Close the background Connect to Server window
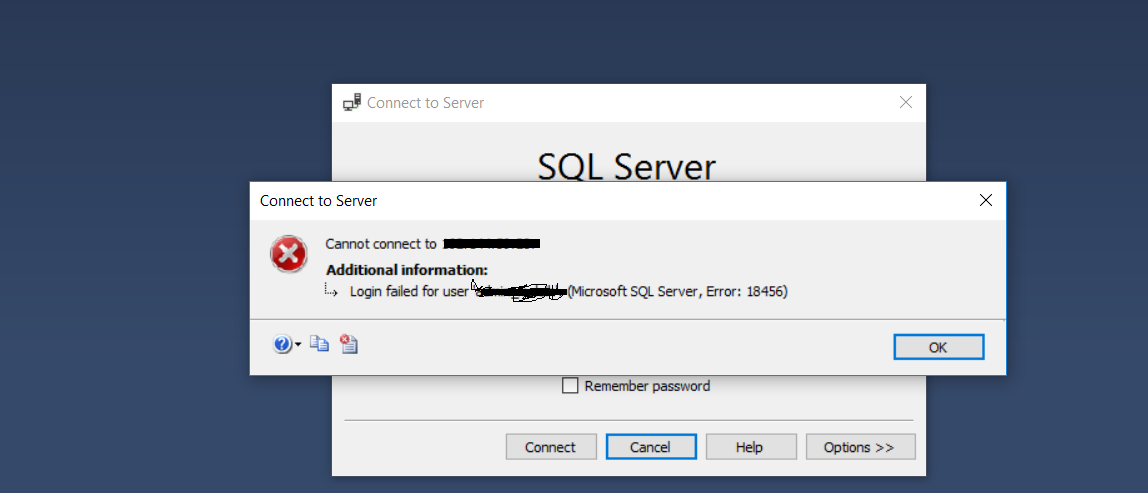 905,102
